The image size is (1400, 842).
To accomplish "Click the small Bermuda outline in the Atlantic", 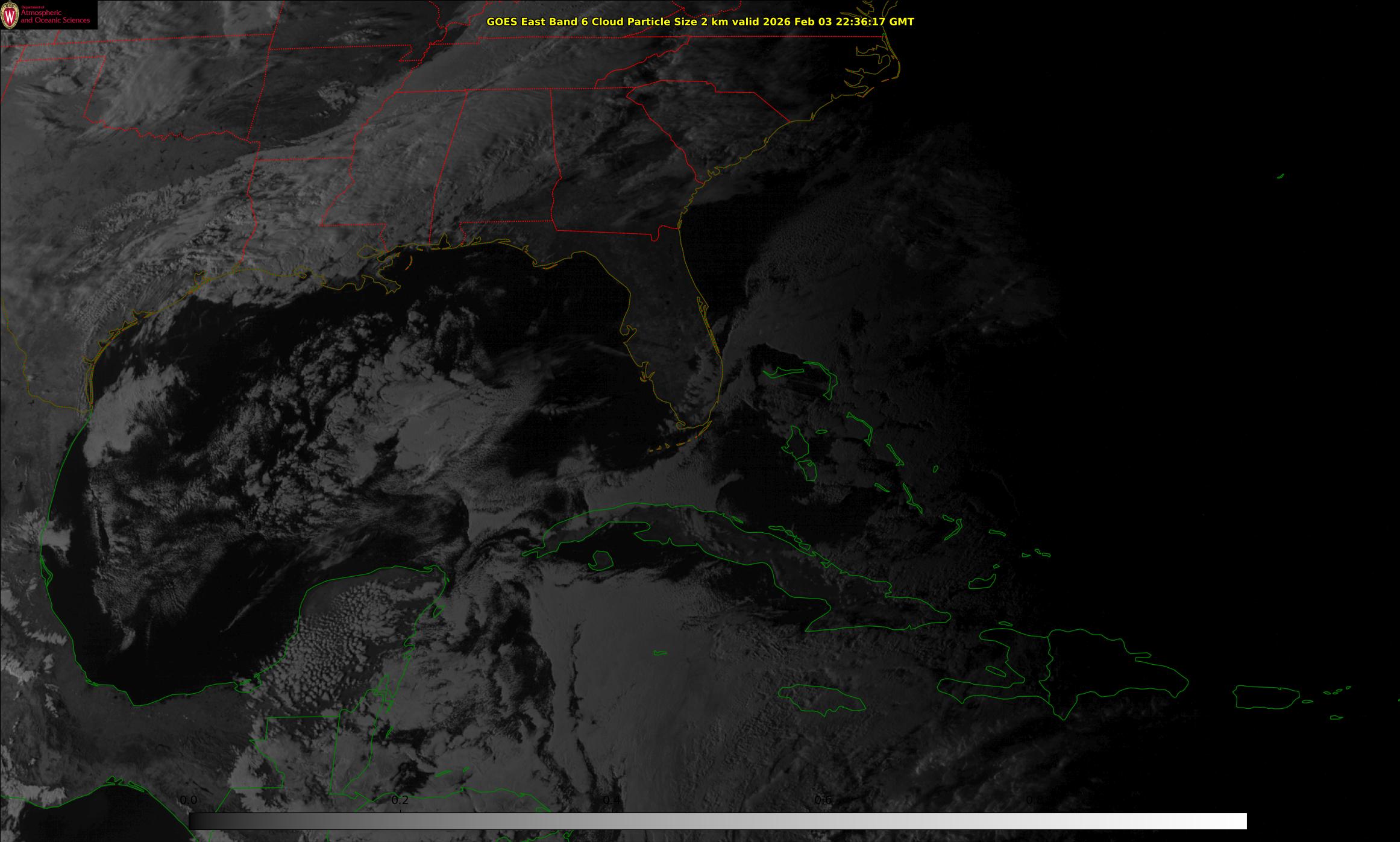I will (1280, 176).
